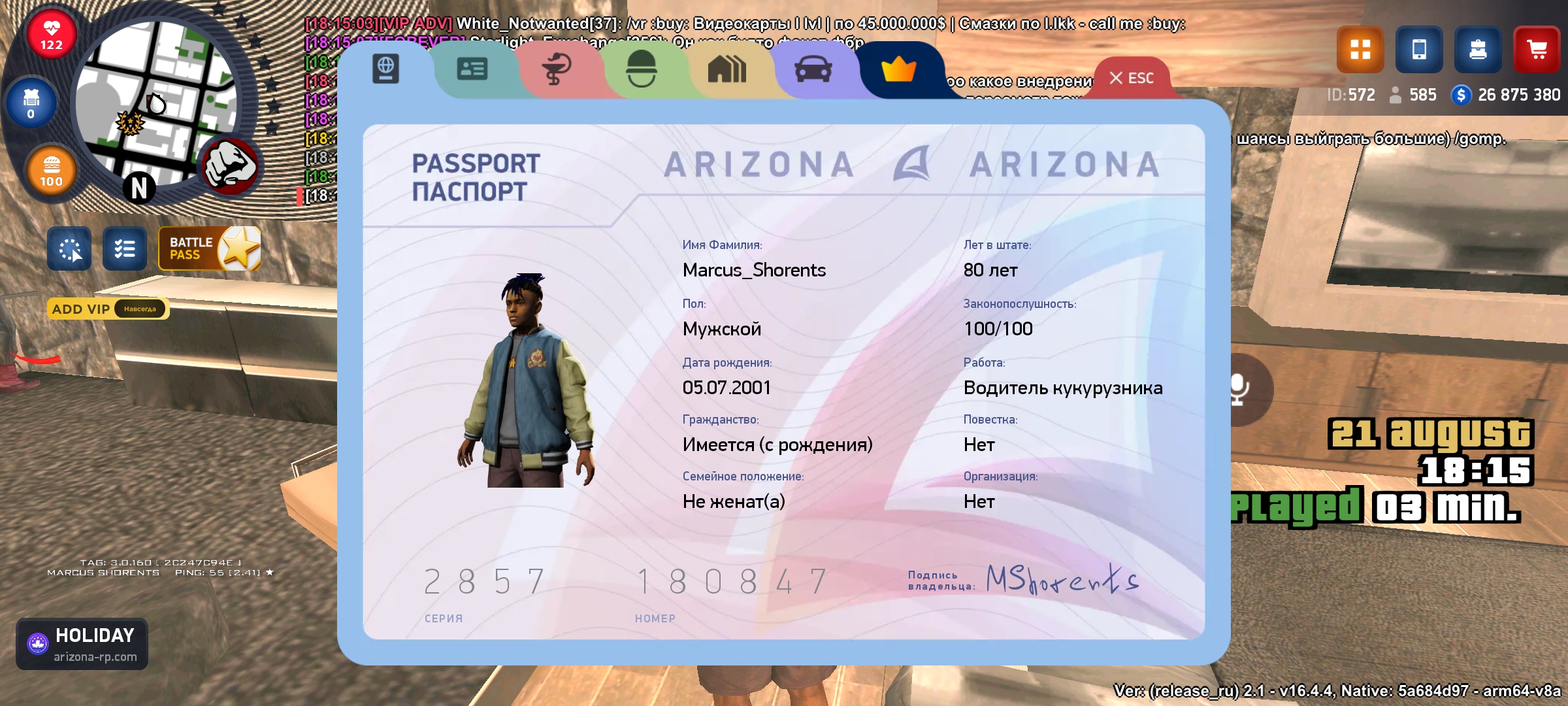The image size is (1568, 706).
Task: Click the character portrait in passport
Action: (x=527, y=380)
